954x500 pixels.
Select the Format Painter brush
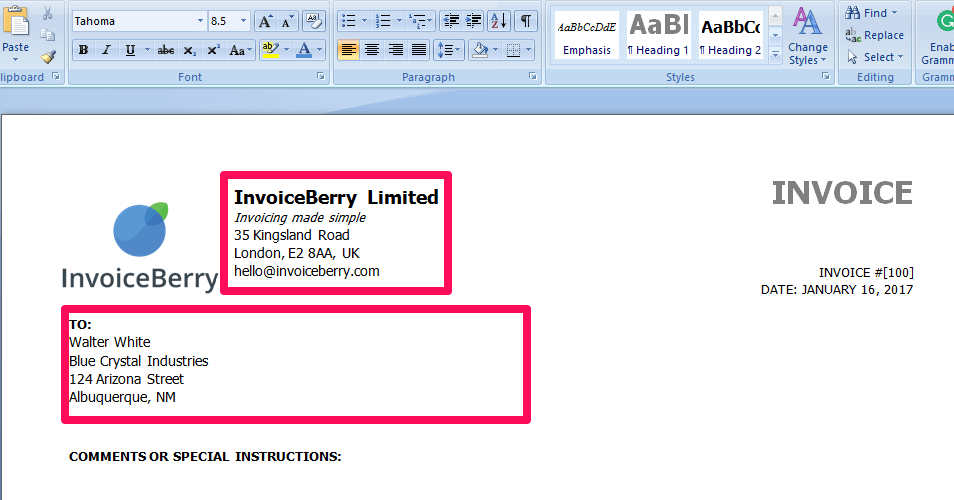48,57
